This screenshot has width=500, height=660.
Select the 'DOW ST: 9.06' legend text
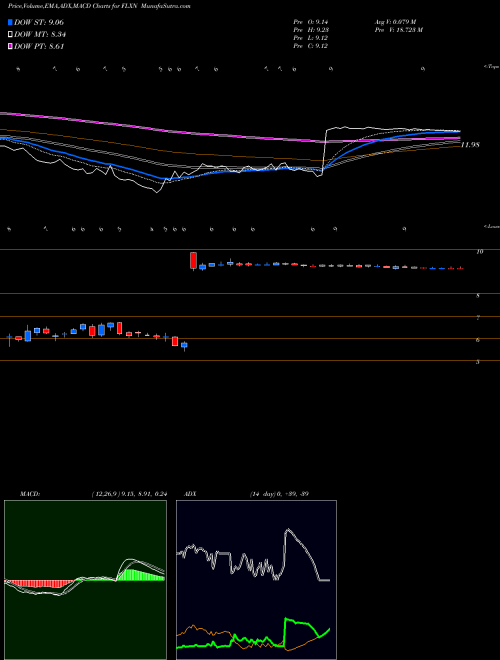[39, 22]
